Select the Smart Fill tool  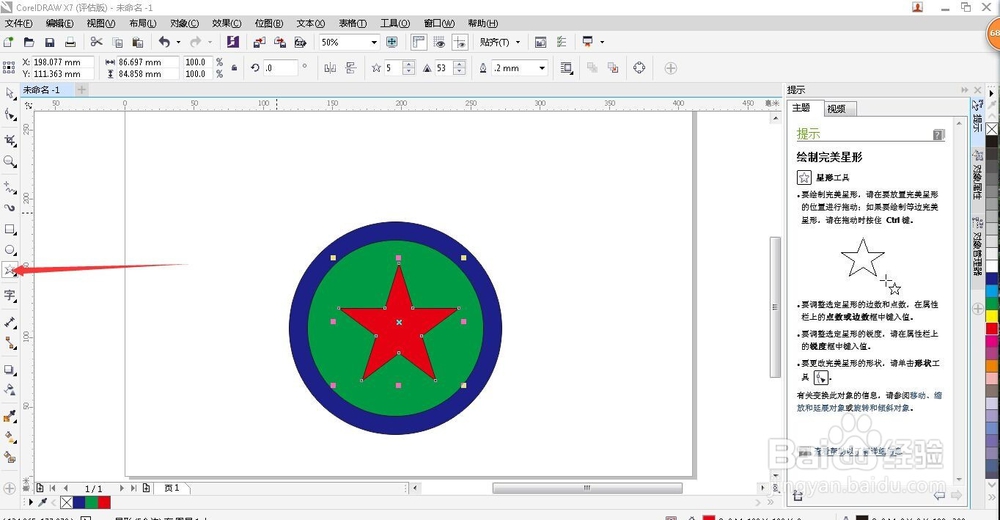point(10,457)
